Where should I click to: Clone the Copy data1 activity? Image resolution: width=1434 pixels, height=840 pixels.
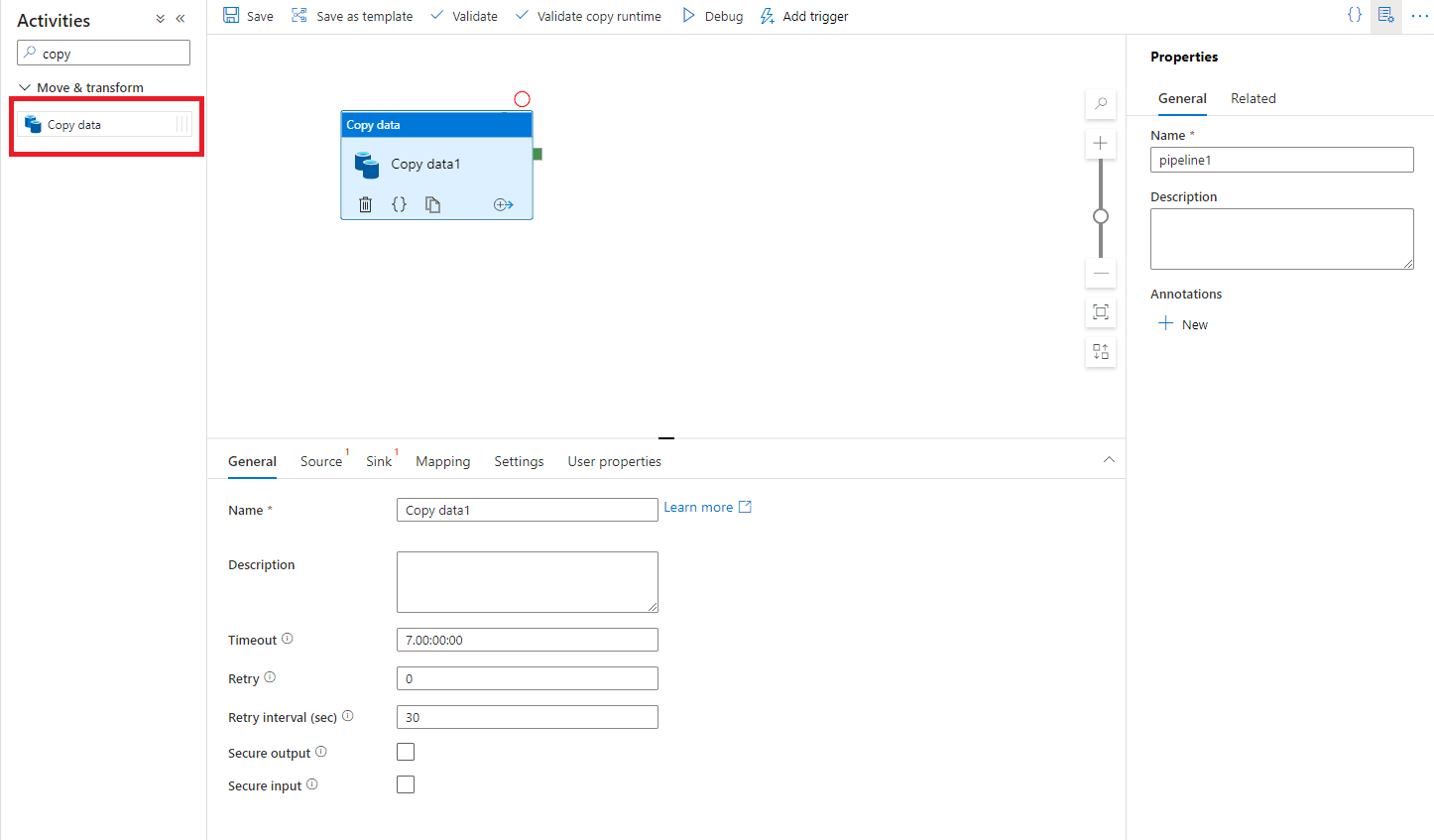coord(432,204)
